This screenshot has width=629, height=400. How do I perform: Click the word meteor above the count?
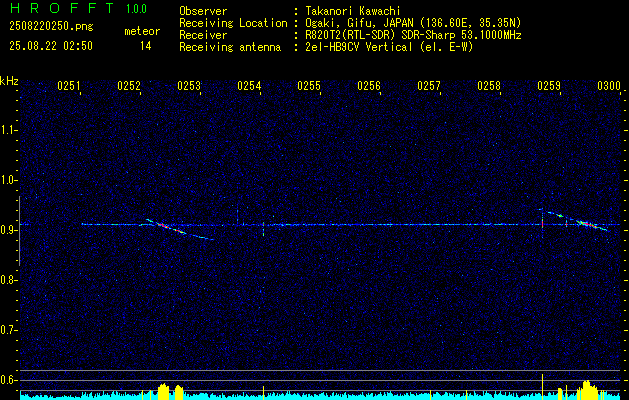[142, 31]
